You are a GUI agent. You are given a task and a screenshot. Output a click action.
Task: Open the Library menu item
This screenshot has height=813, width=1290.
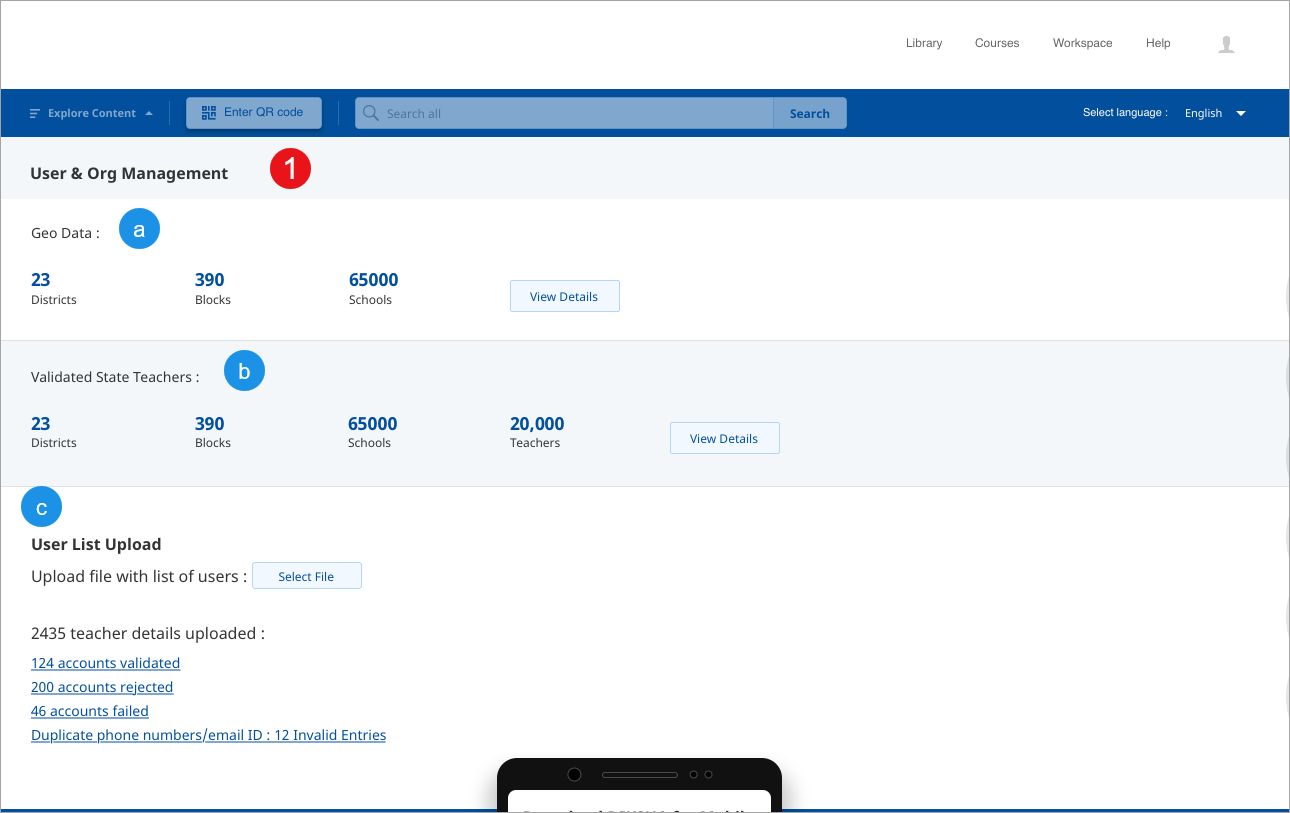[x=923, y=44]
